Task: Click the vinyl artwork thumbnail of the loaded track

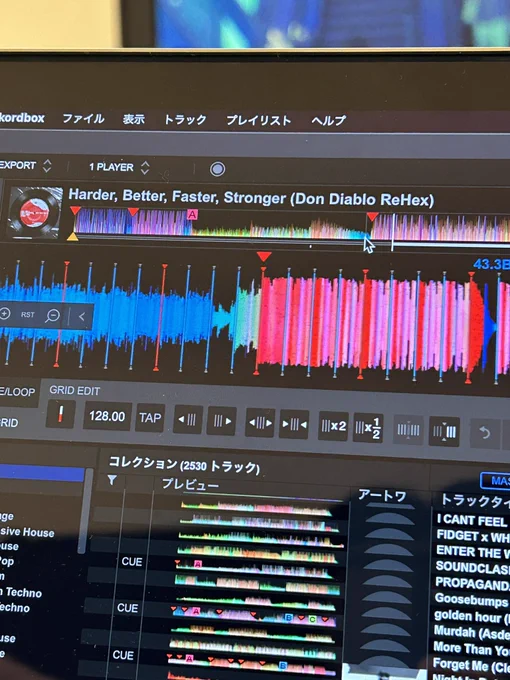Action: click(36, 213)
